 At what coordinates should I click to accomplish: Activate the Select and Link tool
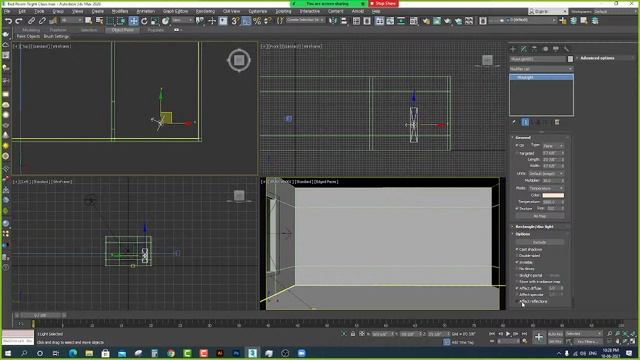point(31,21)
